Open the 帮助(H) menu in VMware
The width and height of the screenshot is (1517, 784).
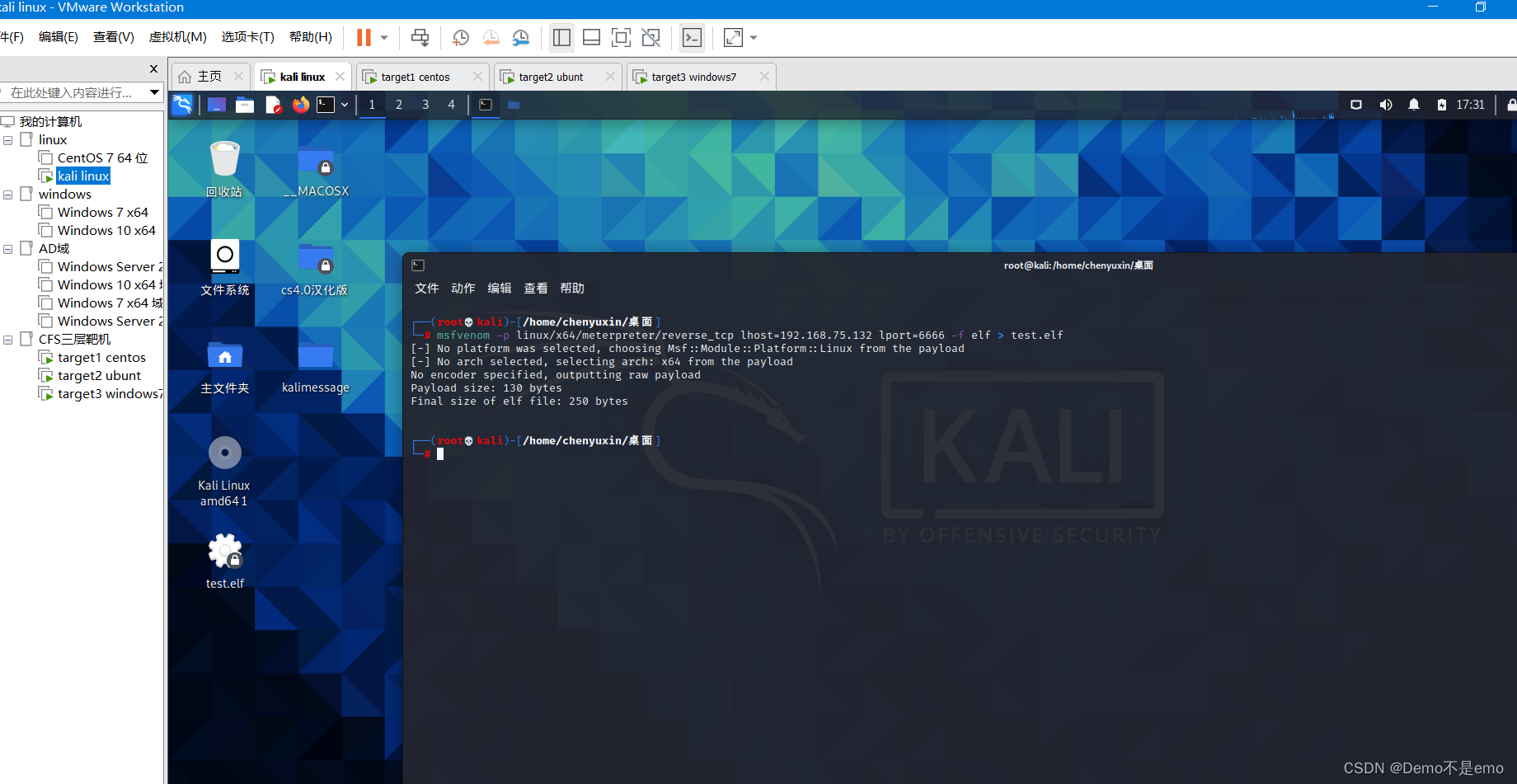311,37
